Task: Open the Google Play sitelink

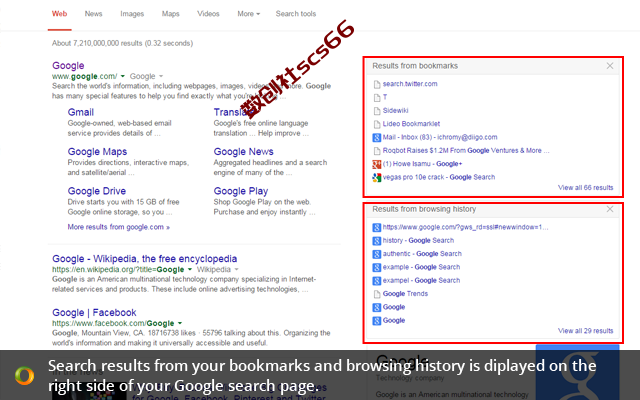Action: click(x=240, y=191)
